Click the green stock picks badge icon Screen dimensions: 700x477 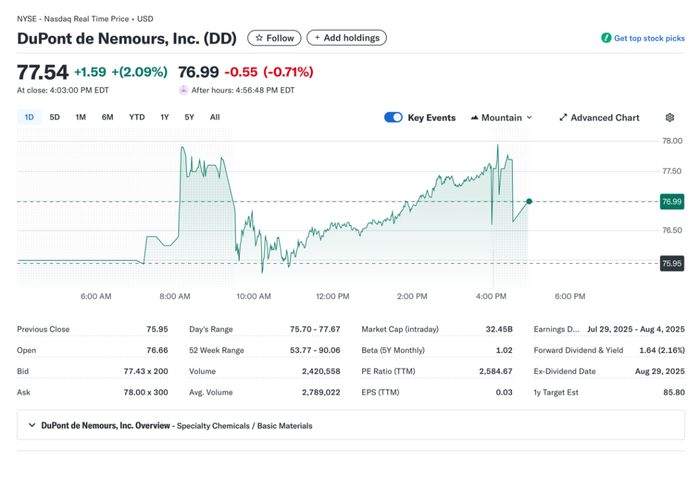coord(606,38)
